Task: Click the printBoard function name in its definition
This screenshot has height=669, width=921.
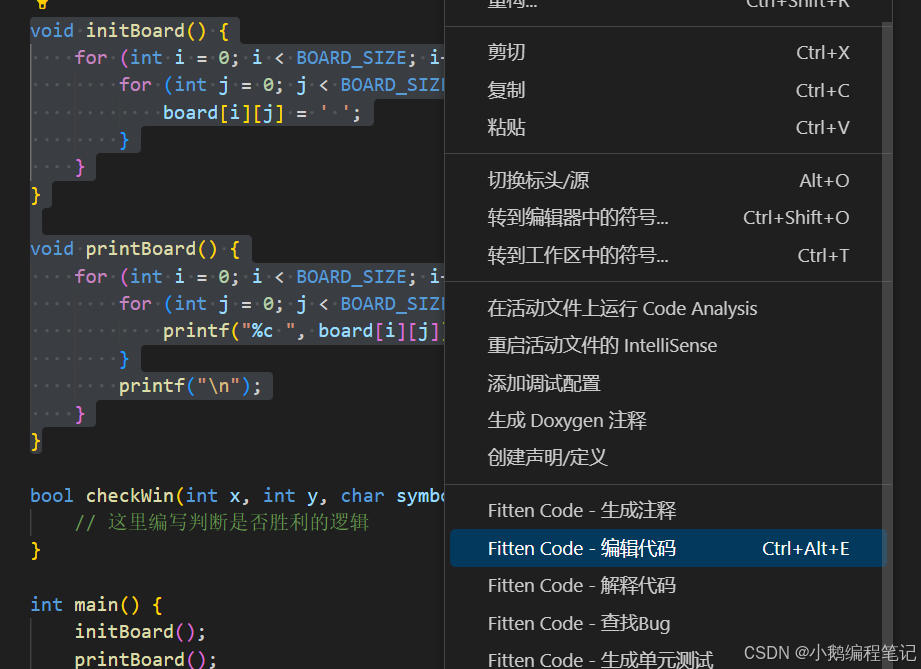Action: (141, 249)
